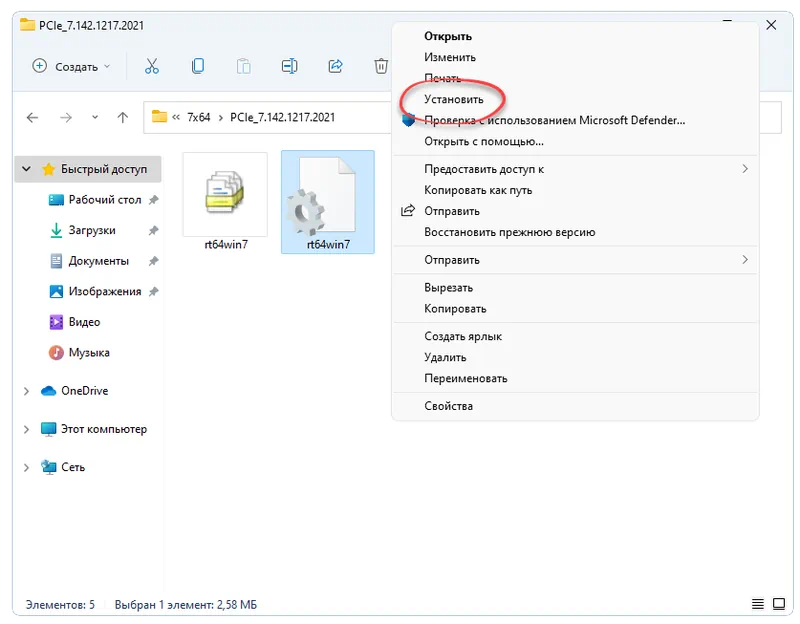The height and width of the screenshot is (624, 800).
Task: Switch to details list view icon
Action: (758, 604)
